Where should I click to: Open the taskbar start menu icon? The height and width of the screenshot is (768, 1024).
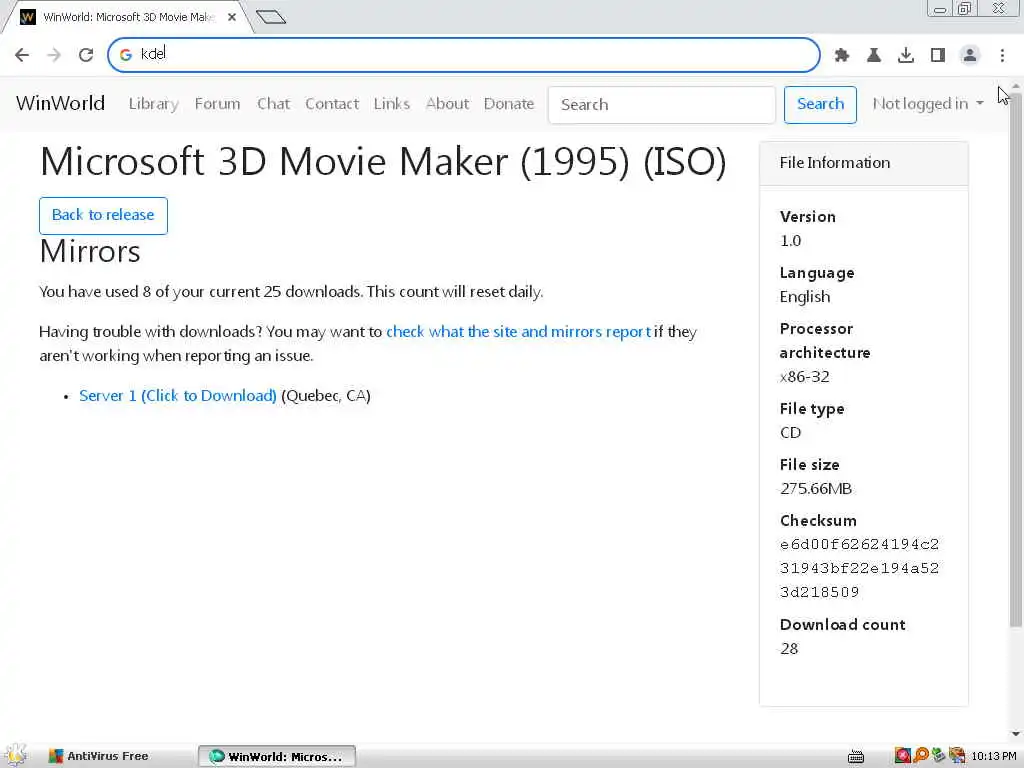(x=16, y=756)
